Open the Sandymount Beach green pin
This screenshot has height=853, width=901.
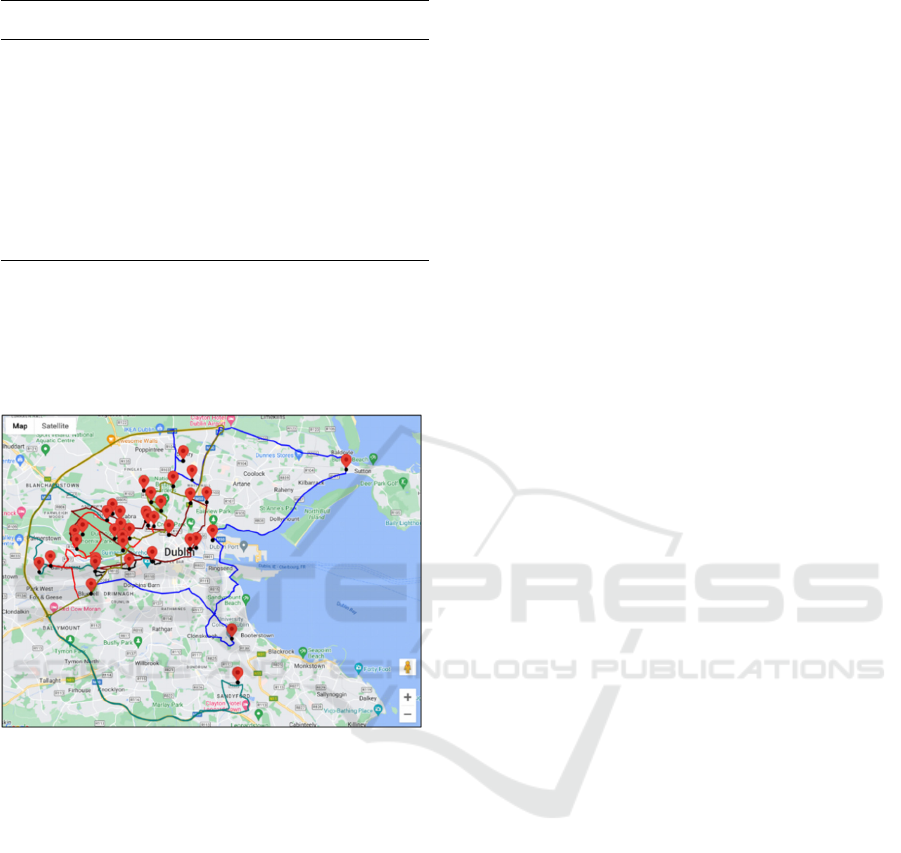pyautogui.click(x=247, y=599)
